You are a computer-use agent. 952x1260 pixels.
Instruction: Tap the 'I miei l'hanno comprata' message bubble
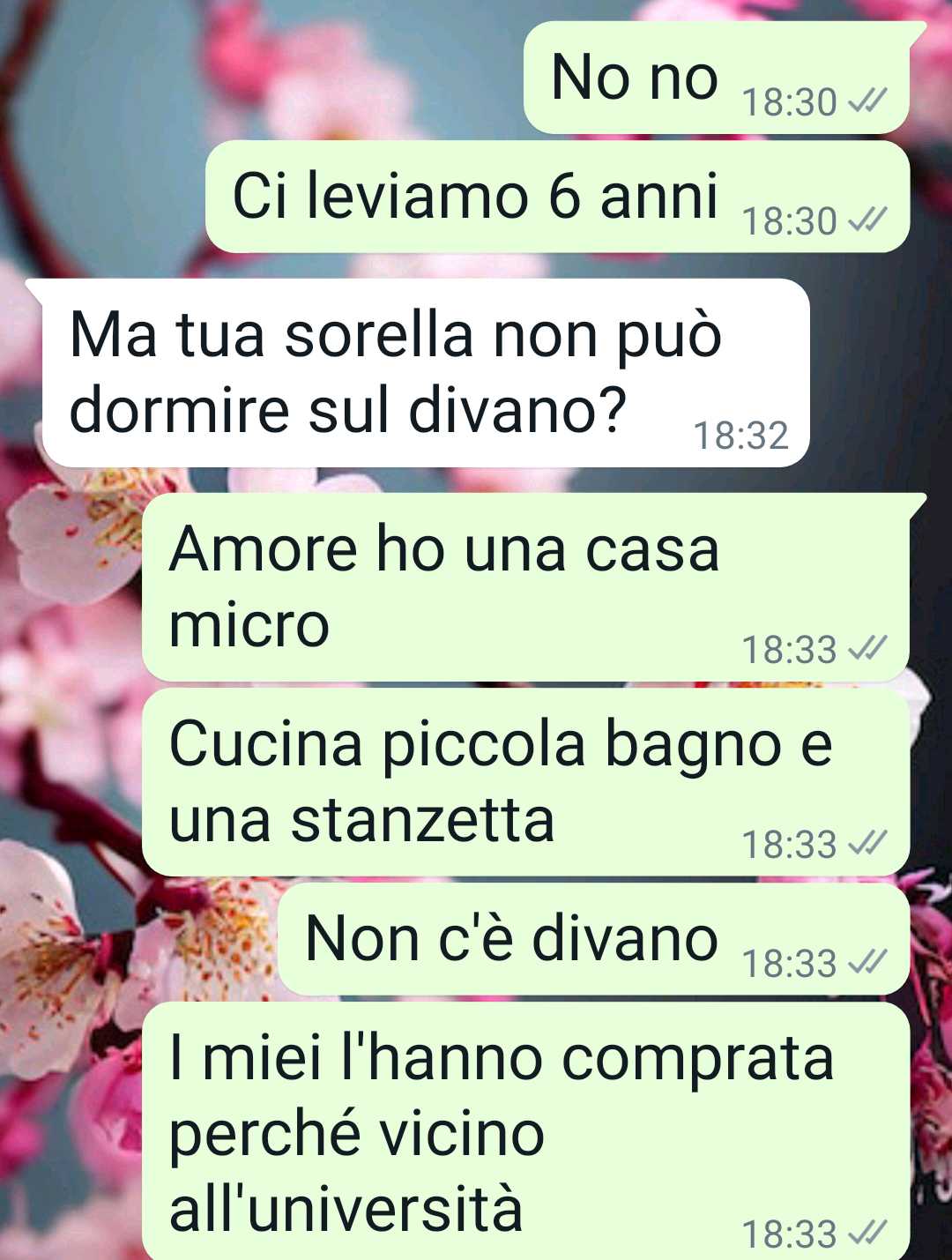[526, 1132]
